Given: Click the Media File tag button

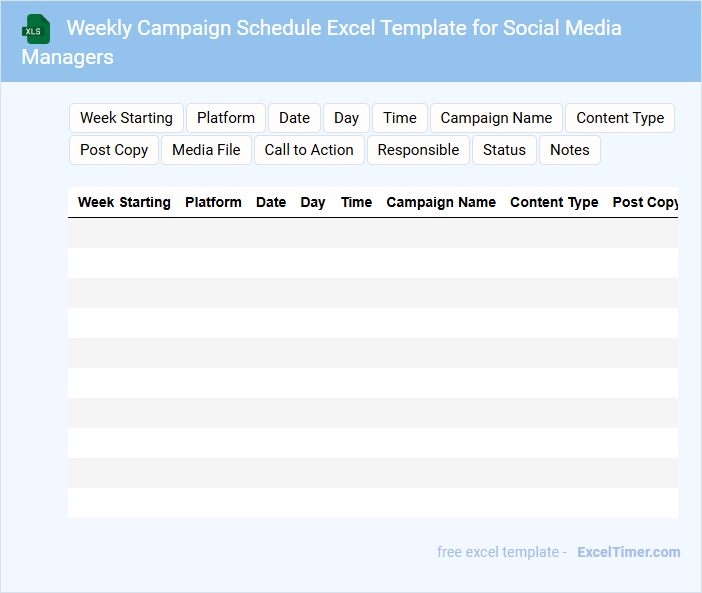Looking at the screenshot, I should pyautogui.click(x=206, y=150).
